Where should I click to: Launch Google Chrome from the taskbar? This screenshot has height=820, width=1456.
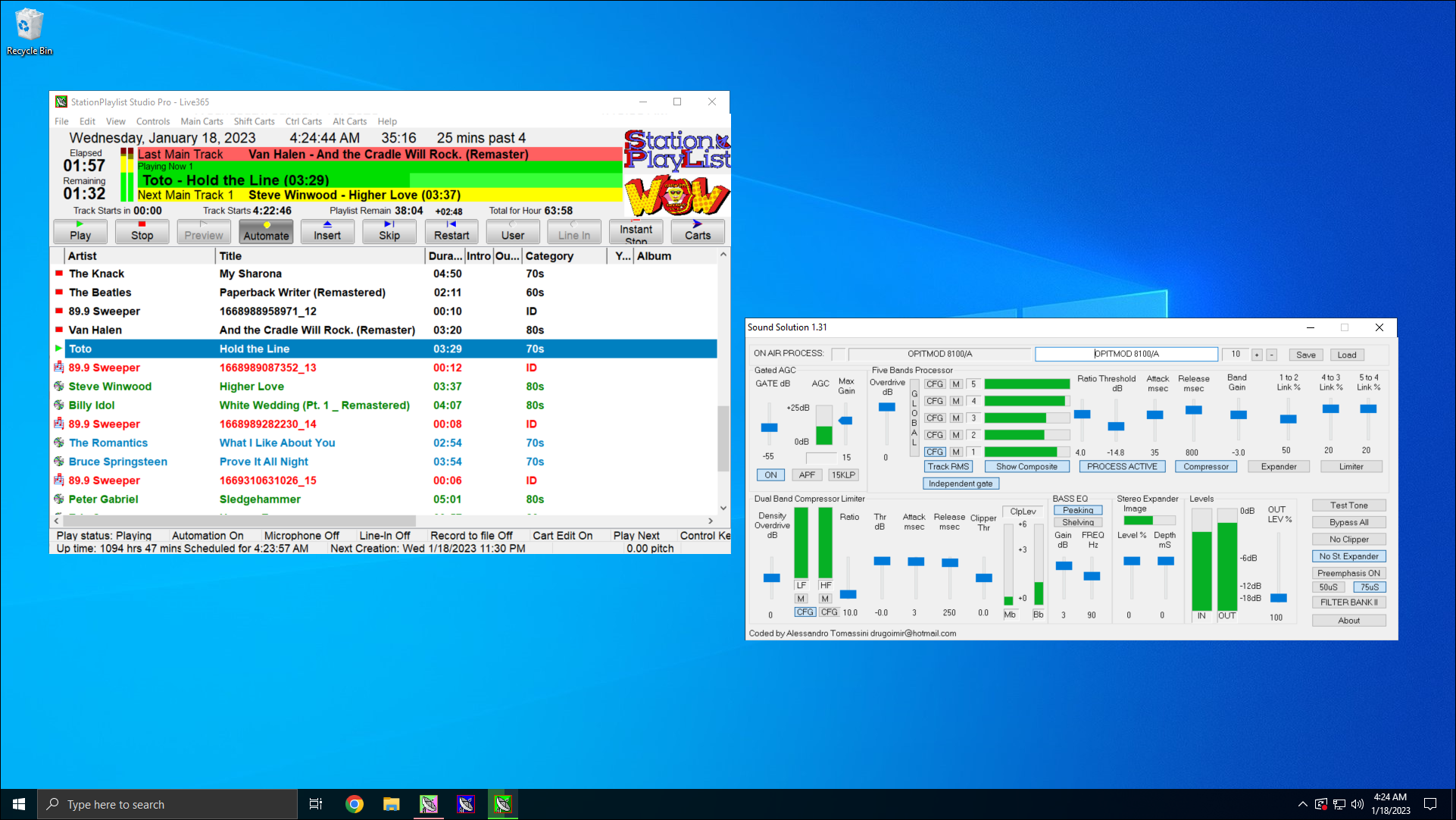[x=354, y=804]
